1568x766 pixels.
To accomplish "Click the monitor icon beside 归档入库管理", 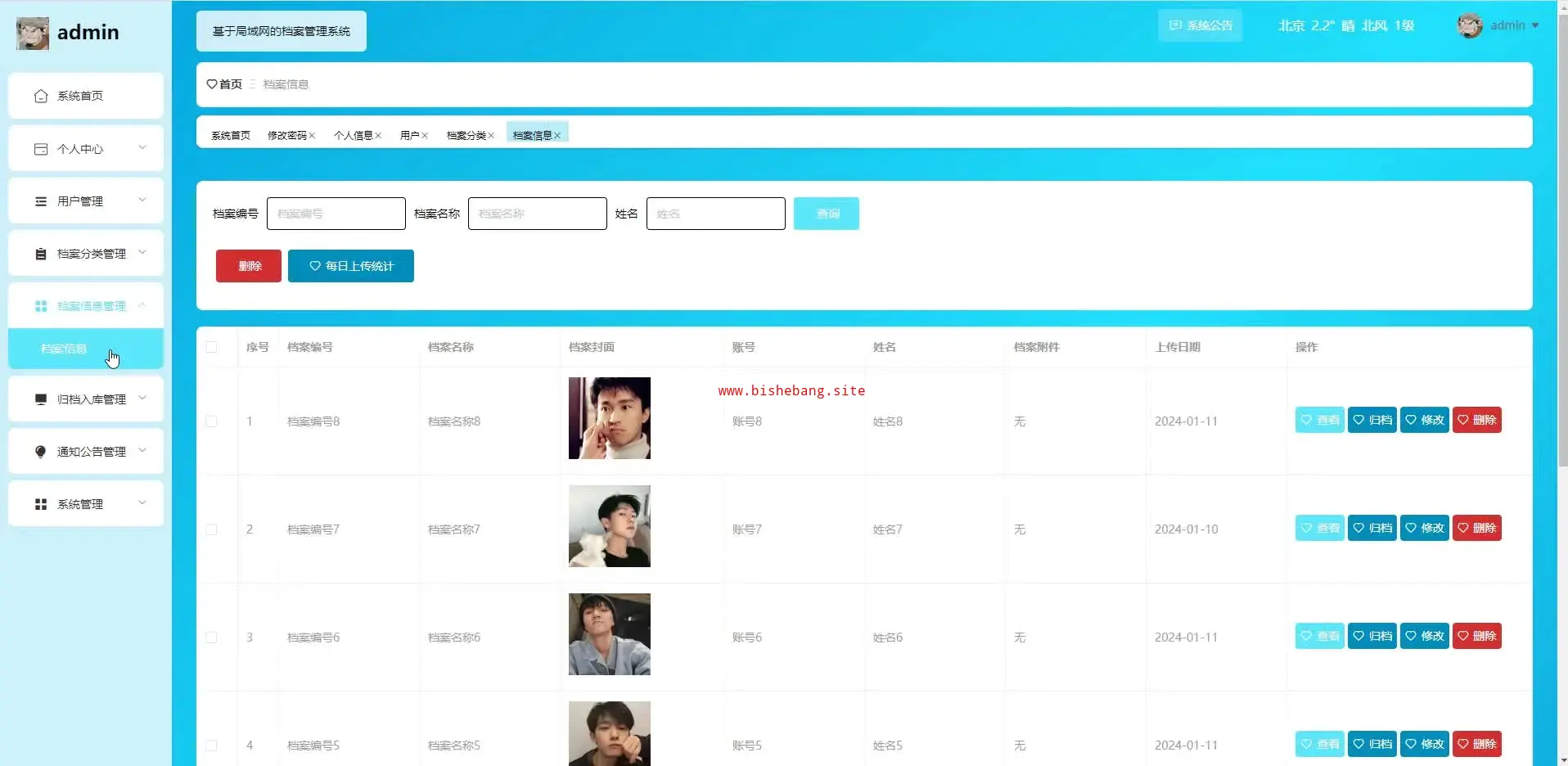I will coord(41,399).
